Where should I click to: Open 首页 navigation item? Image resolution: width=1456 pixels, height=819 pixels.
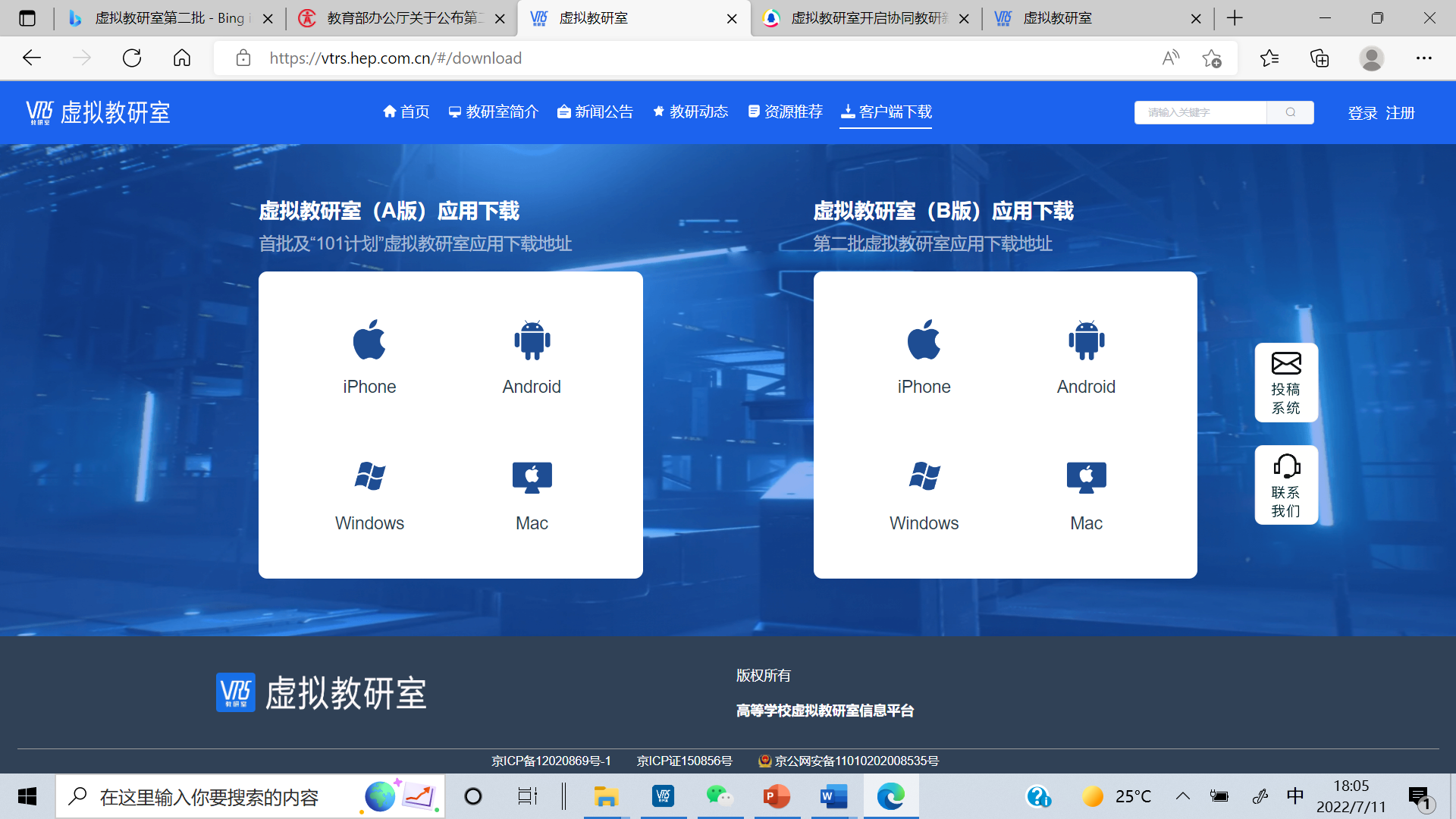(406, 112)
